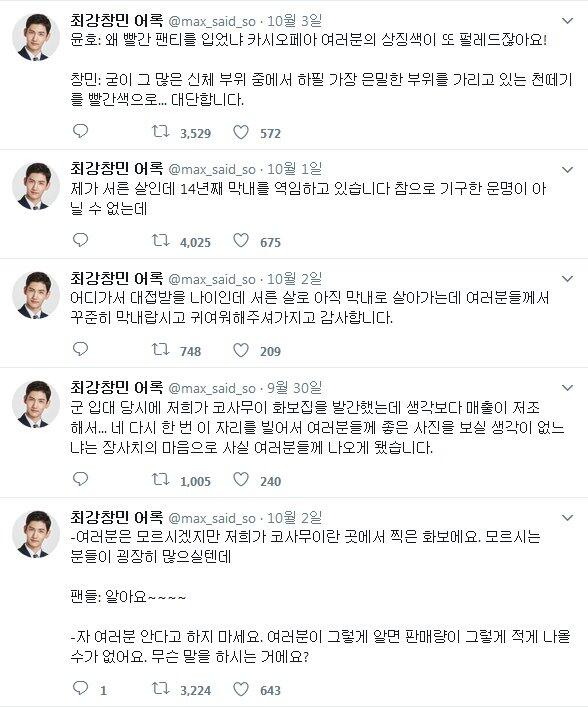Retweet the tweet with 3,529 retweets
588x707 pixels.
pyautogui.click(x=160, y=132)
